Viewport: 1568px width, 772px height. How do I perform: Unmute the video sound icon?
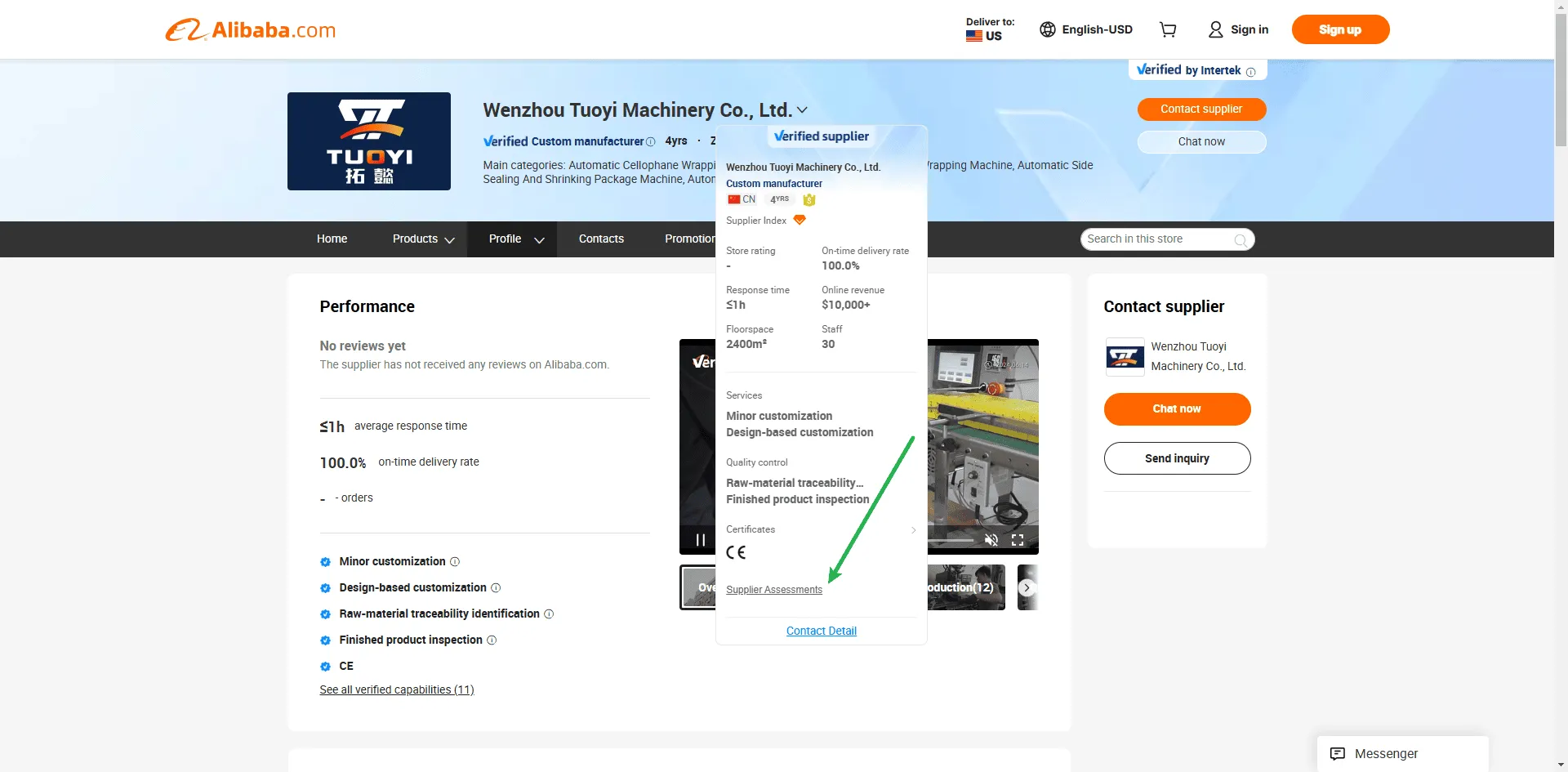pyautogui.click(x=991, y=540)
